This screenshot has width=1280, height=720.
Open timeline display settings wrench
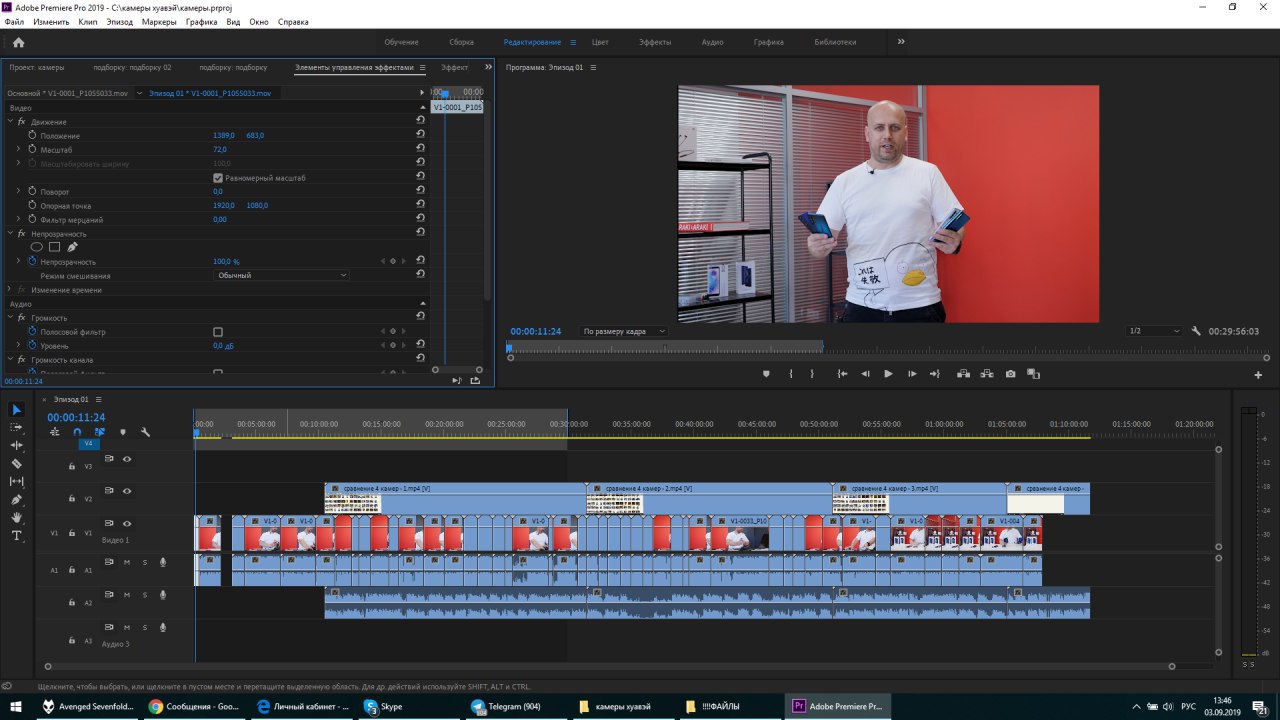[x=146, y=432]
